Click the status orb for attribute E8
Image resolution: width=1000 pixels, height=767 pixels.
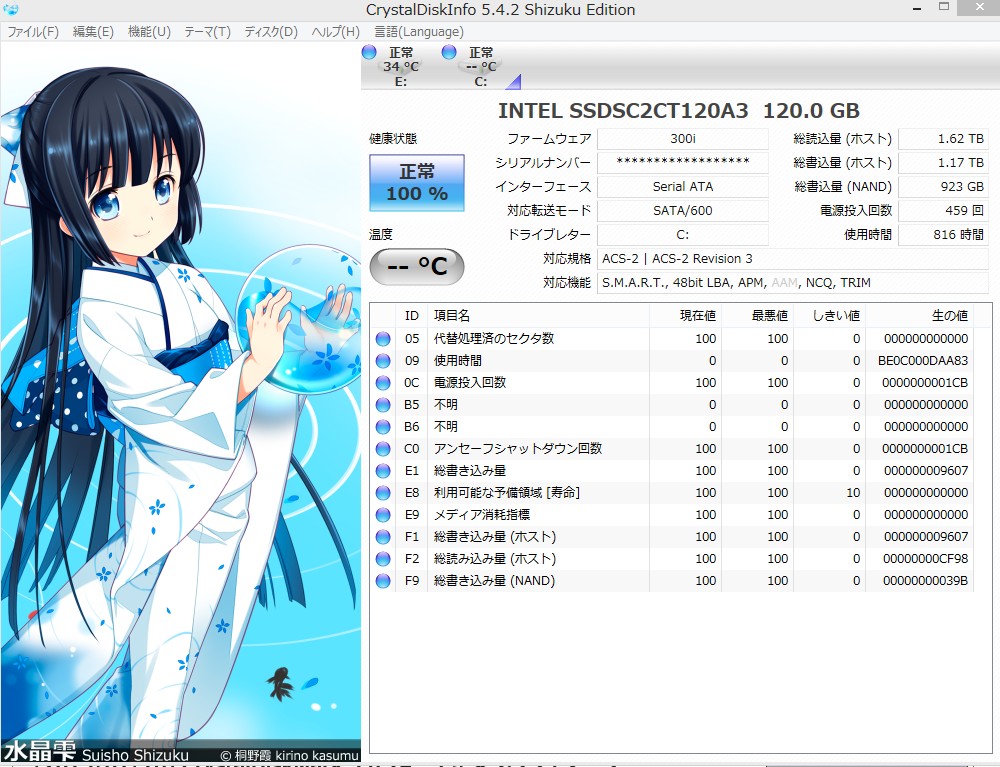pos(383,493)
